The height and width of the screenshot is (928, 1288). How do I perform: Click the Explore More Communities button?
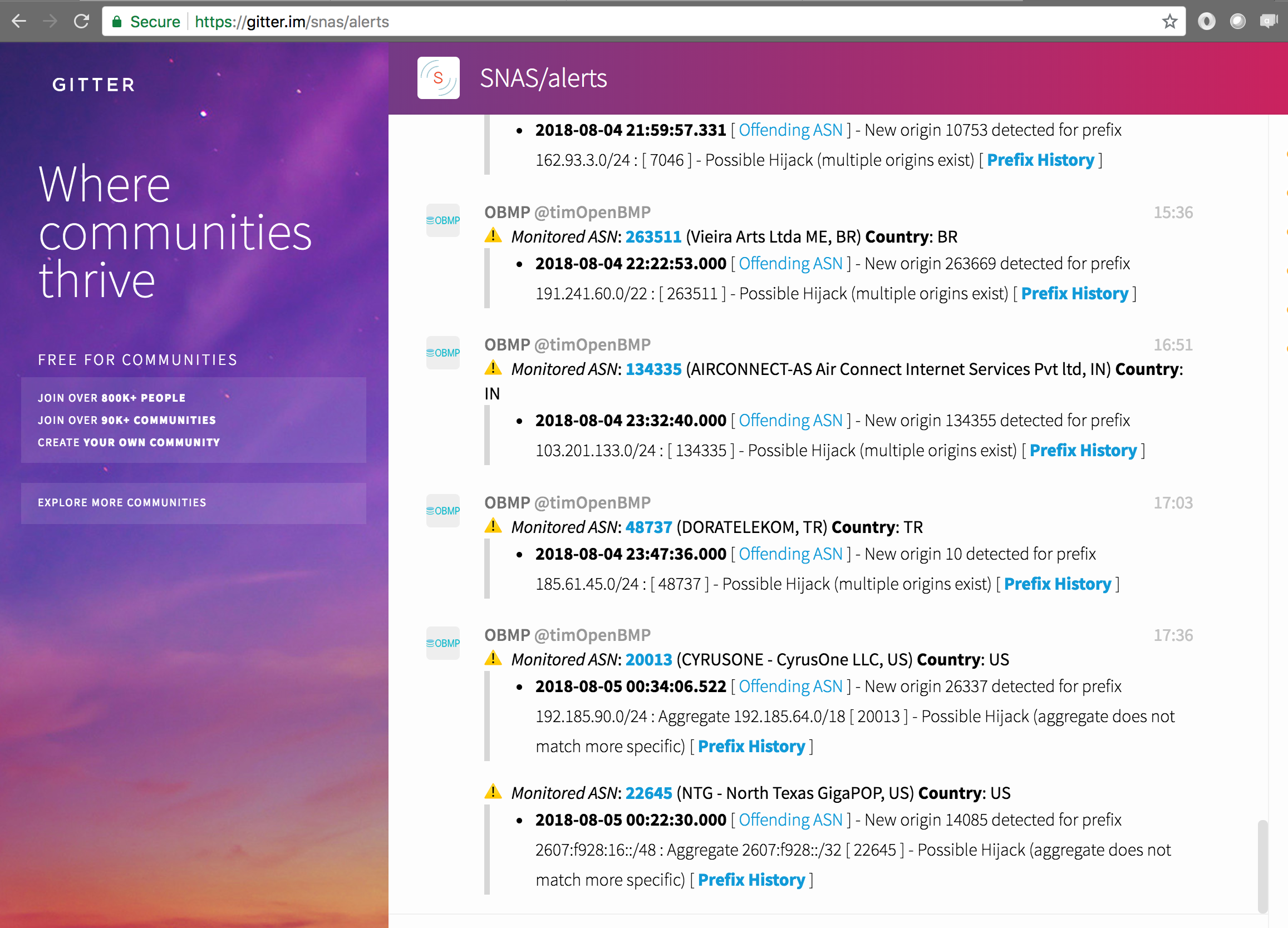(194, 503)
